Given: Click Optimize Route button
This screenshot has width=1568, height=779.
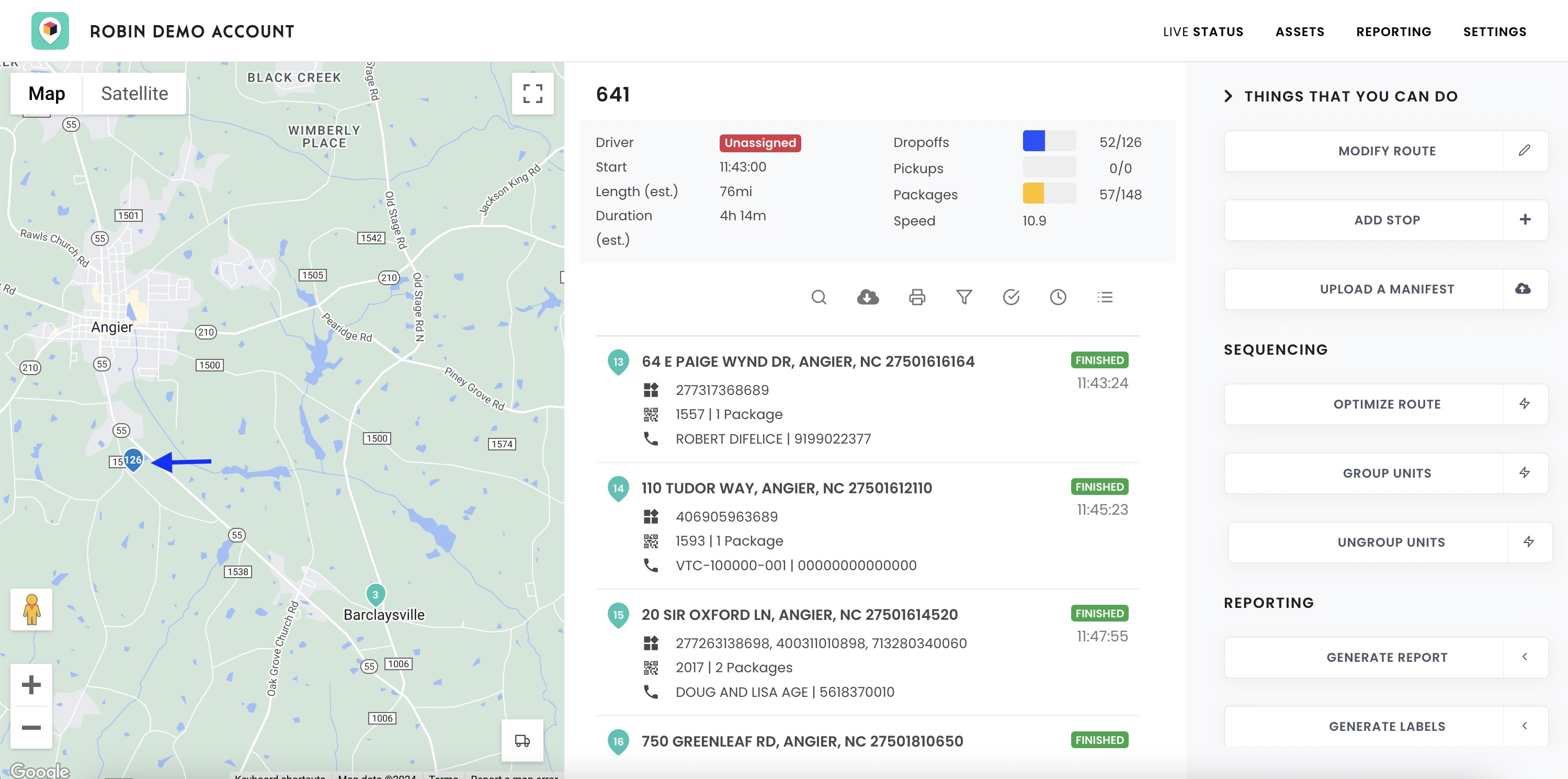Looking at the screenshot, I should pyautogui.click(x=1386, y=404).
